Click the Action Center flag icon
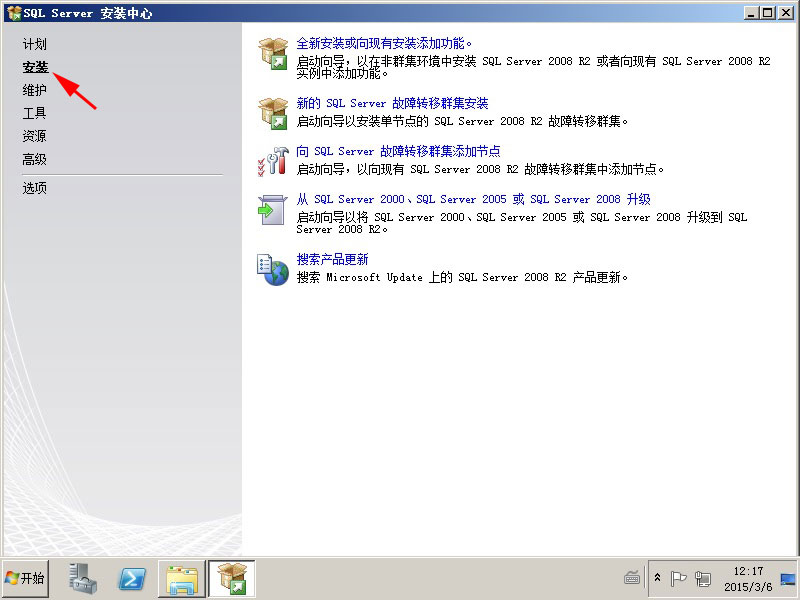Image resolution: width=800 pixels, height=600 pixels. point(678,578)
